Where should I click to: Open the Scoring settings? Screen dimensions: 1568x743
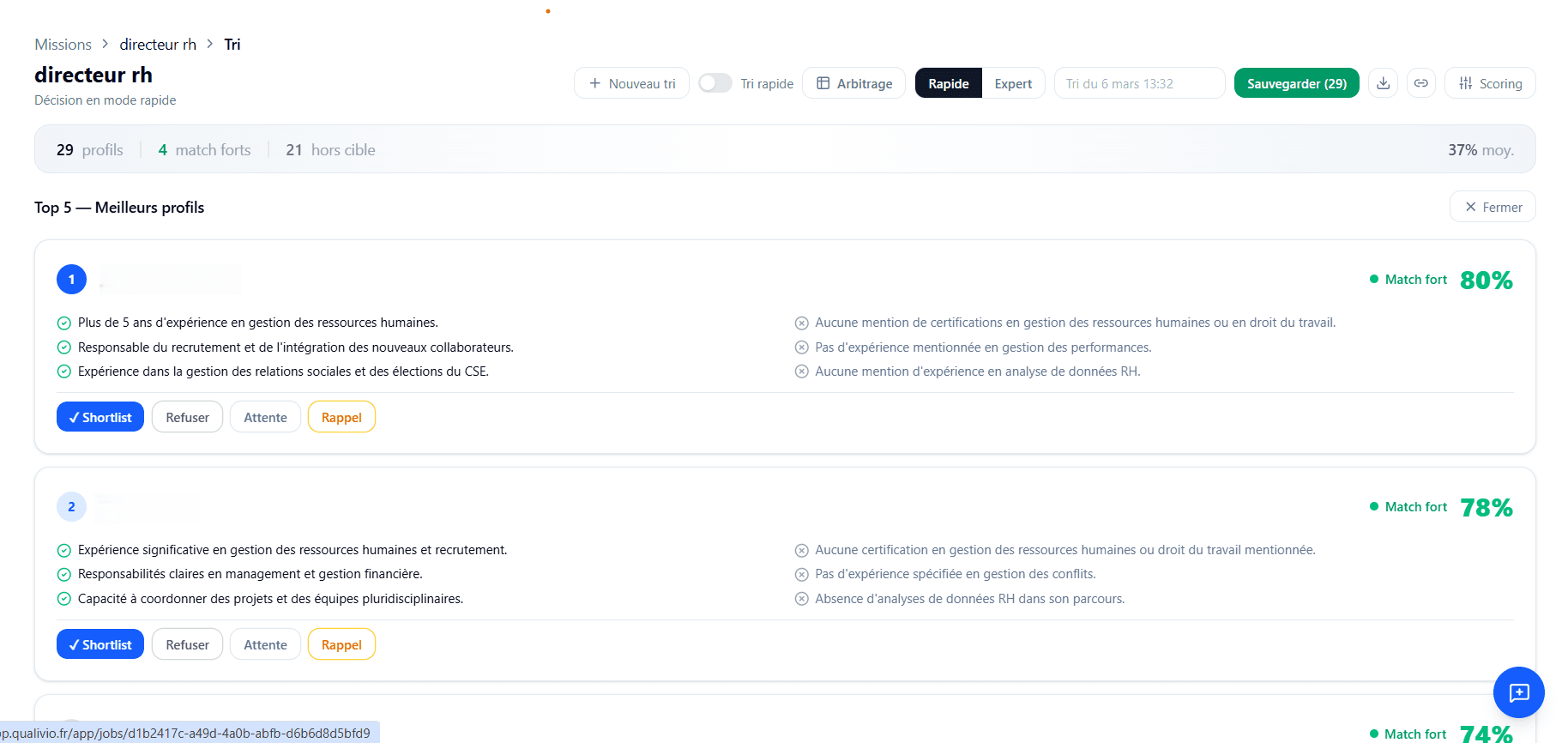coord(1490,83)
